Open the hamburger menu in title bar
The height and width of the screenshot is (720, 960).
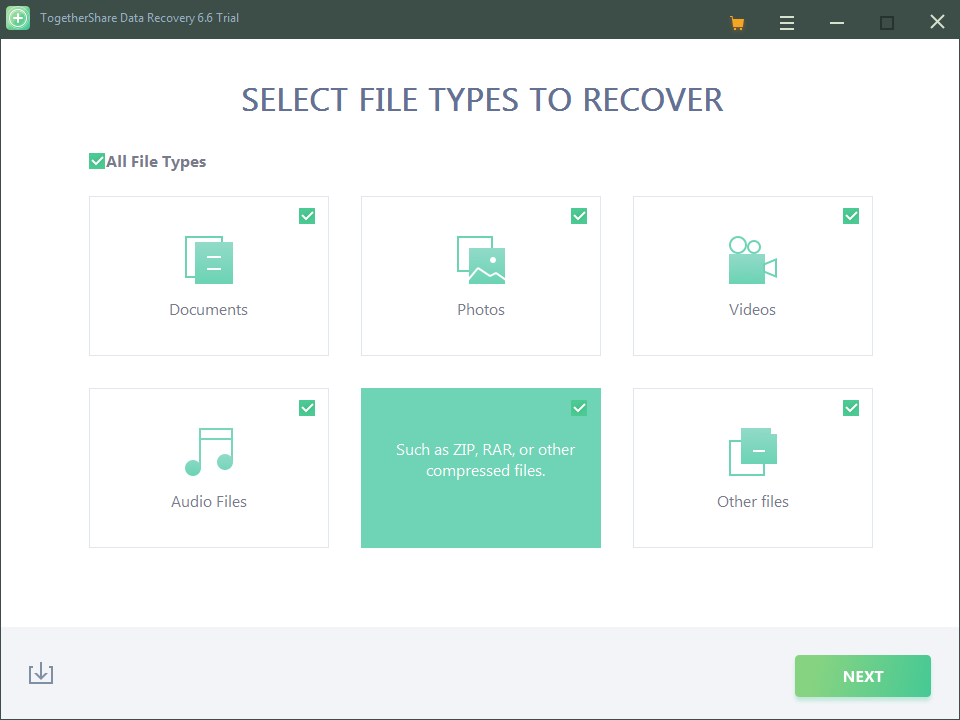pyautogui.click(x=787, y=23)
